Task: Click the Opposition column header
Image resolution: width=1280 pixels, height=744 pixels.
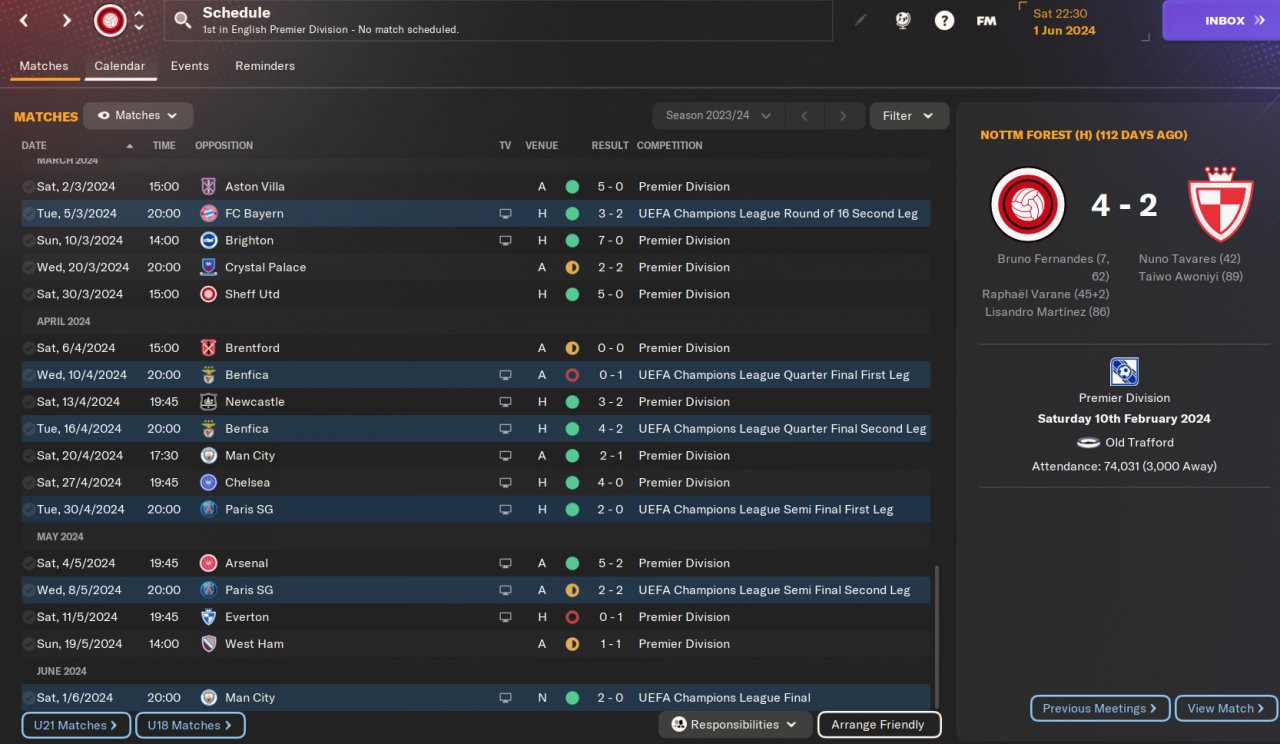Action: (x=224, y=146)
